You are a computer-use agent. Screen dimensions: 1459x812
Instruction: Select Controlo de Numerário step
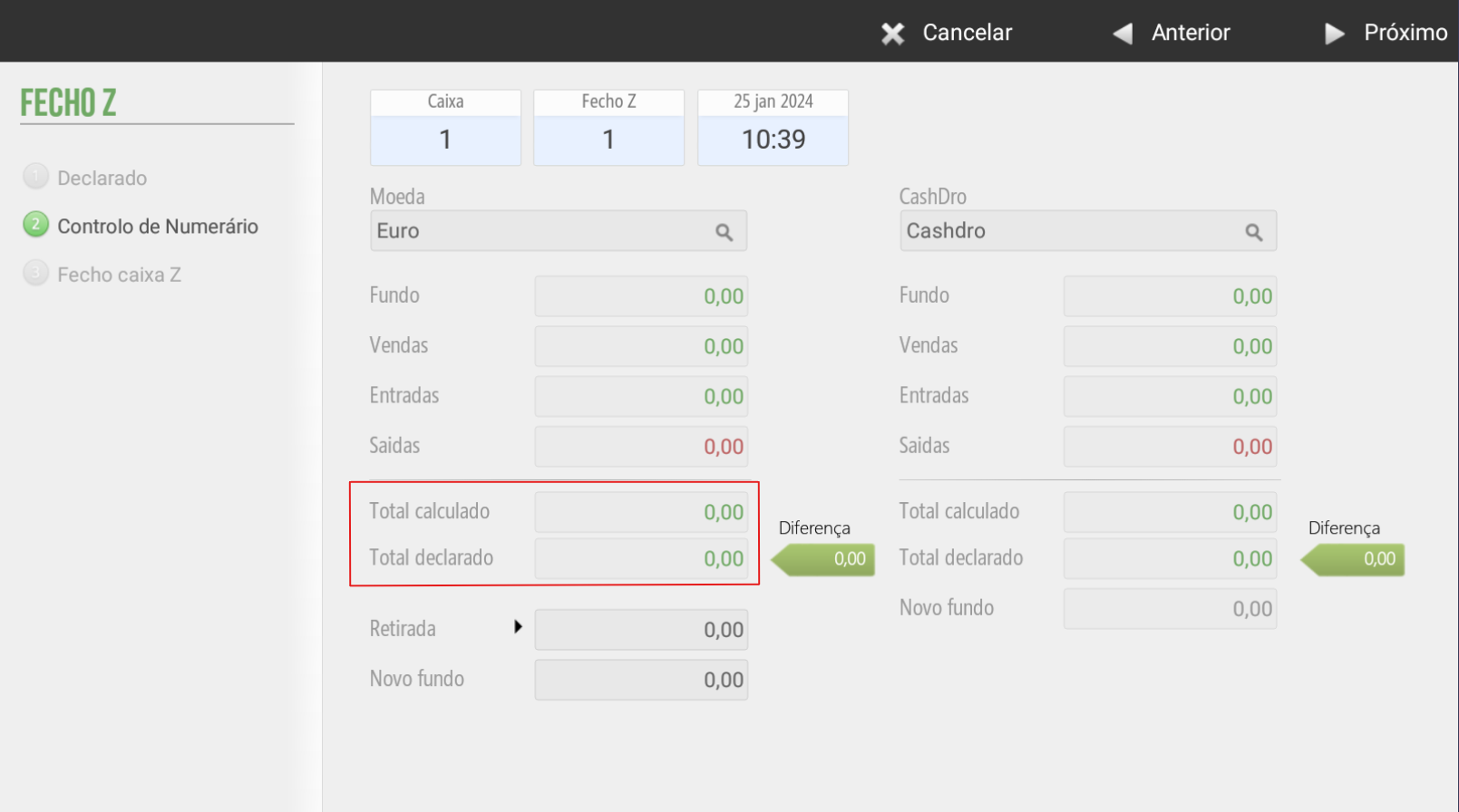[x=158, y=227]
